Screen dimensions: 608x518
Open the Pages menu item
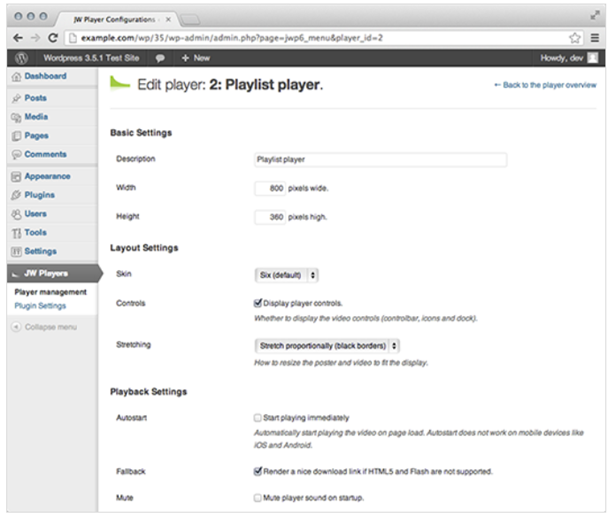pos(36,136)
